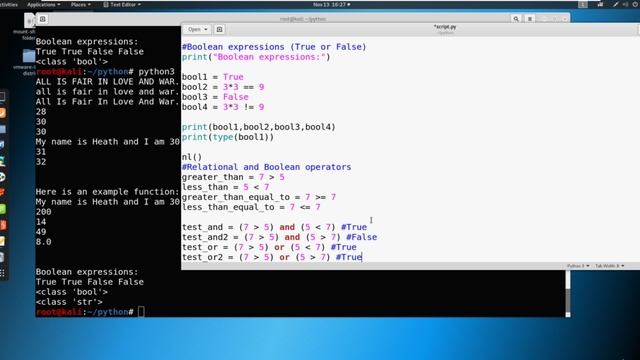Click the nl() call in the editor
Viewport: 640px width, 360px height.
(192, 157)
